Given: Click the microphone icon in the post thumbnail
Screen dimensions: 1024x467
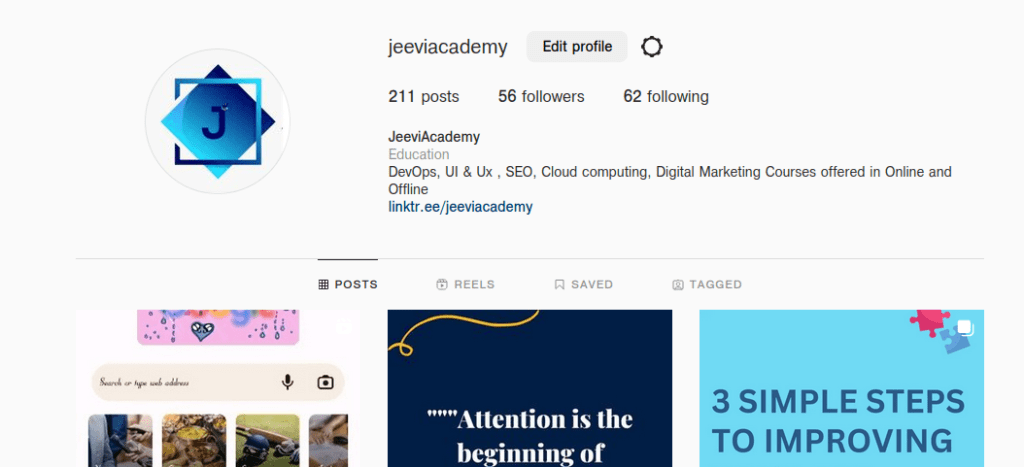Looking at the screenshot, I should (x=287, y=382).
